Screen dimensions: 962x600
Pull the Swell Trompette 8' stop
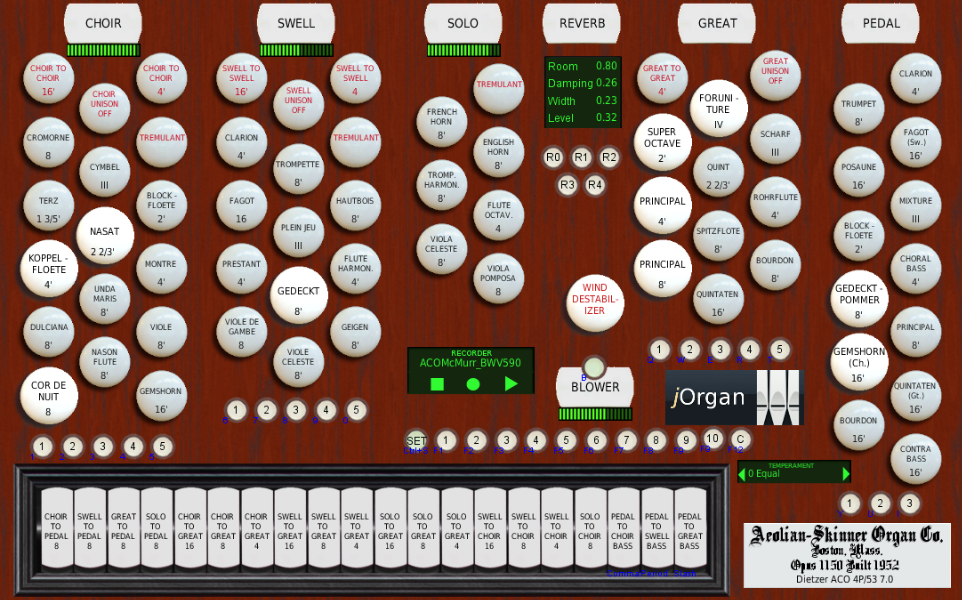298,170
